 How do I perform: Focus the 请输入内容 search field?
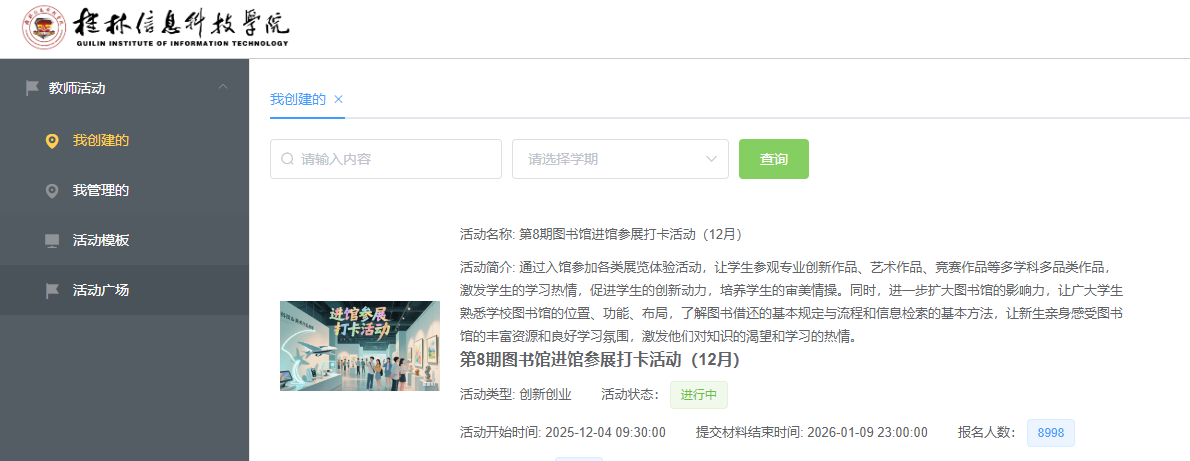395,159
